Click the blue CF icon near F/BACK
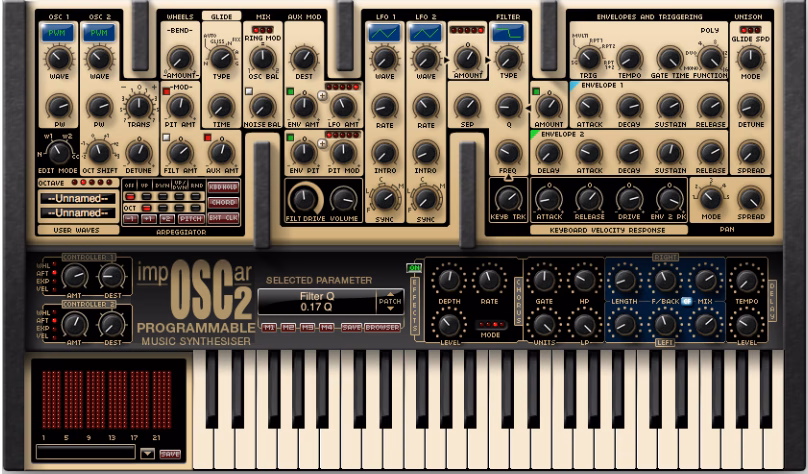Screen dimensions: 808x474 coord(686,301)
